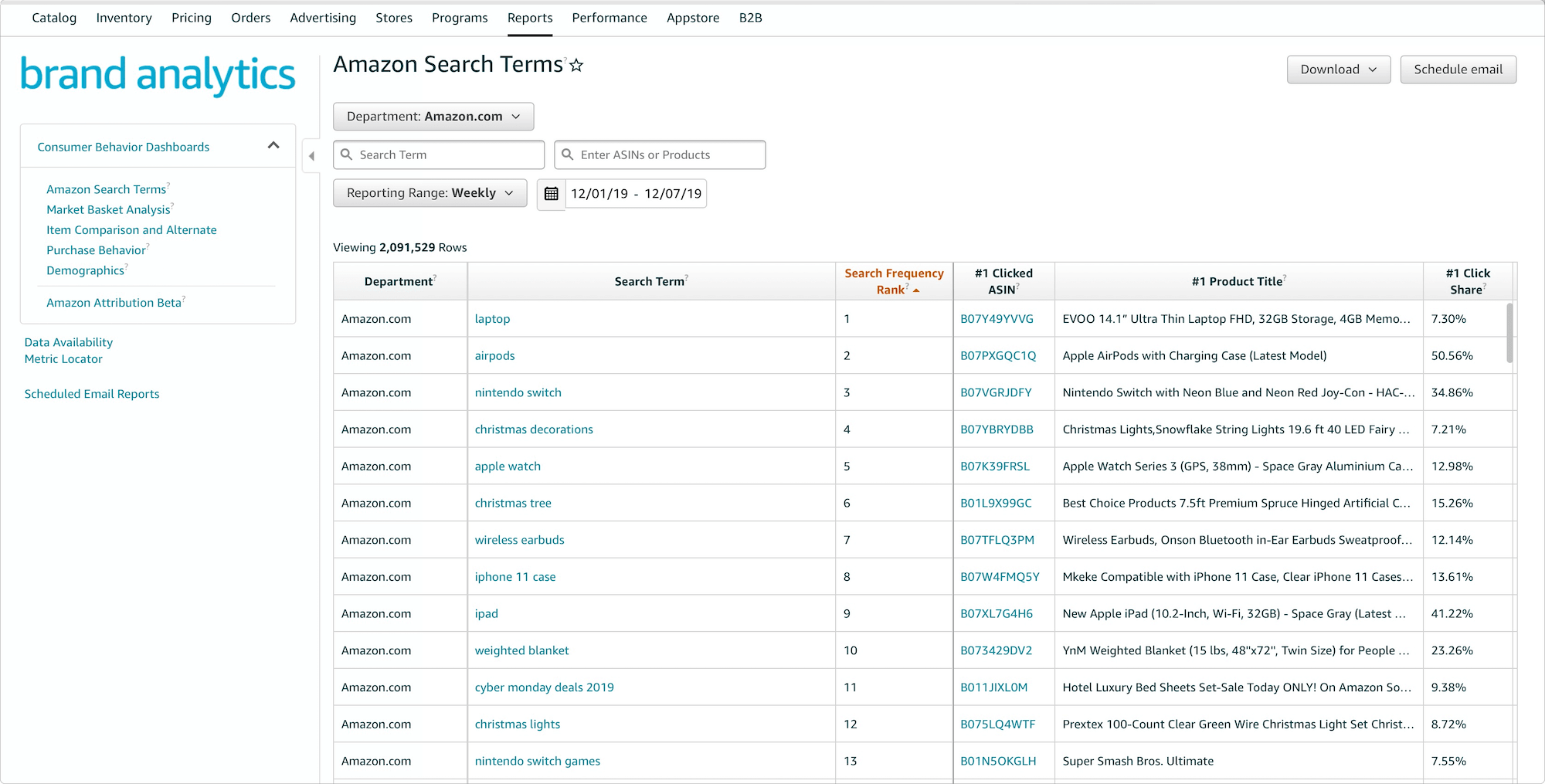The width and height of the screenshot is (1545, 784).
Task: Click the brand analytics logo
Action: click(x=158, y=75)
